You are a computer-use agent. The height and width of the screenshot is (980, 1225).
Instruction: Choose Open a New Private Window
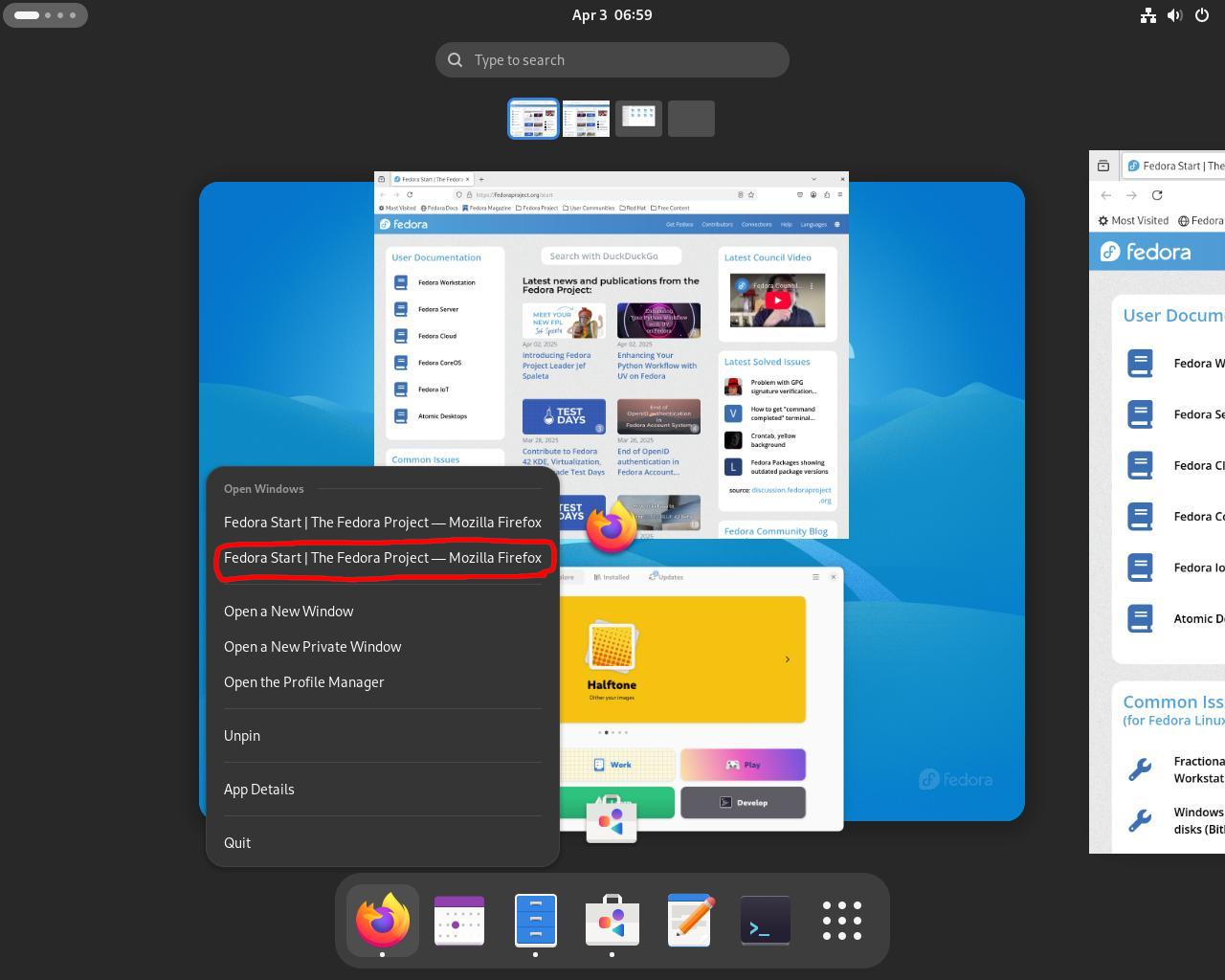click(x=383, y=647)
